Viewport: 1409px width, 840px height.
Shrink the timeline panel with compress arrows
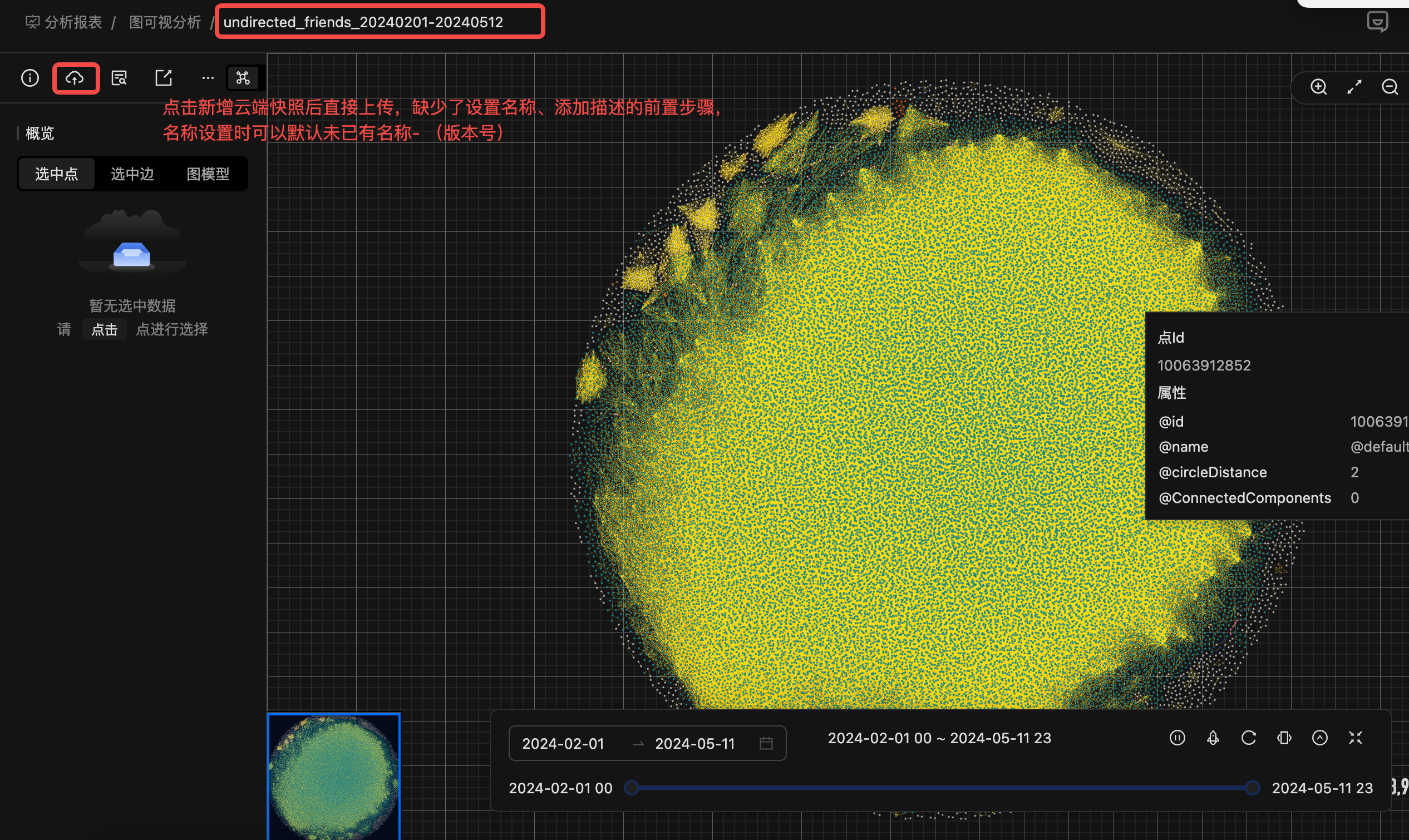[1355, 738]
